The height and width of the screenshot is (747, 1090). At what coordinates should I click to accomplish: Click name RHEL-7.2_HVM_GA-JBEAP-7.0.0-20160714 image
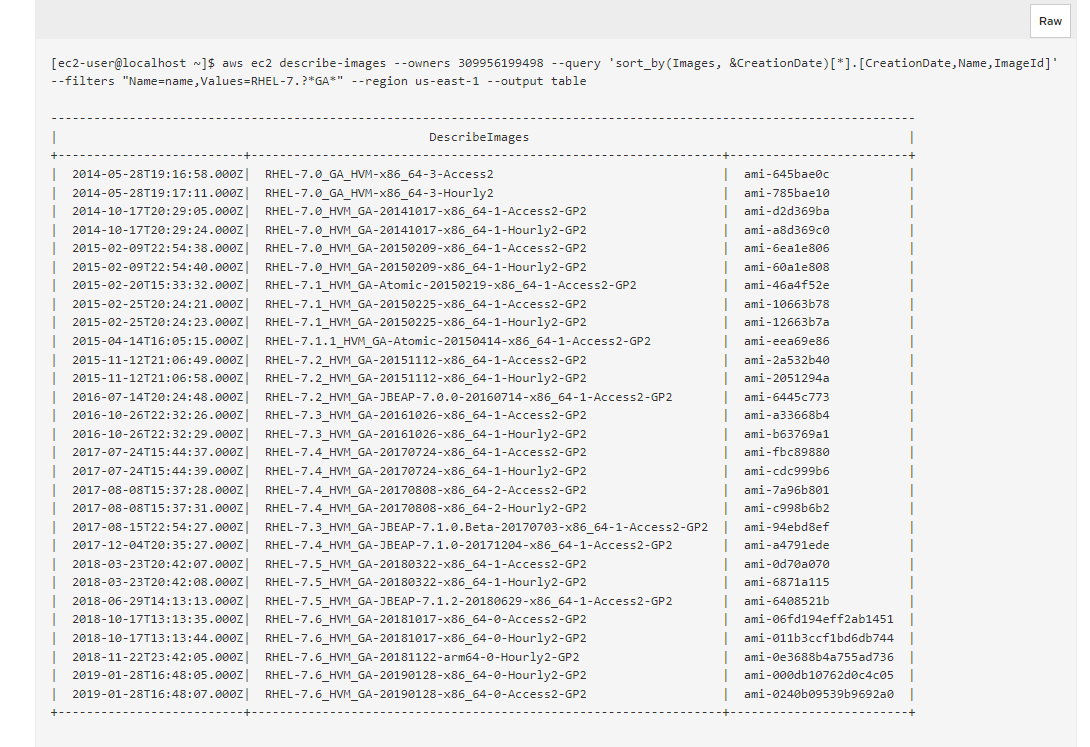(x=469, y=397)
